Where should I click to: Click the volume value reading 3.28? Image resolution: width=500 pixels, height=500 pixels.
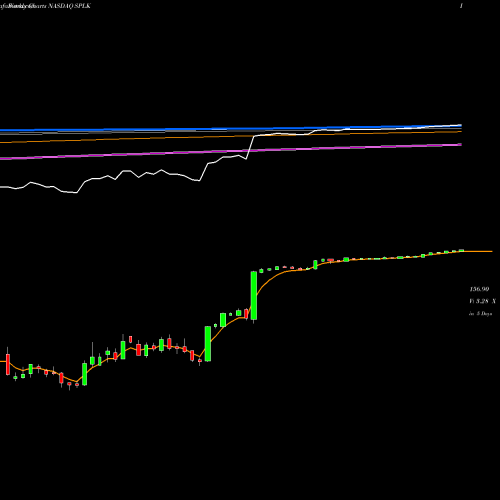point(482,301)
